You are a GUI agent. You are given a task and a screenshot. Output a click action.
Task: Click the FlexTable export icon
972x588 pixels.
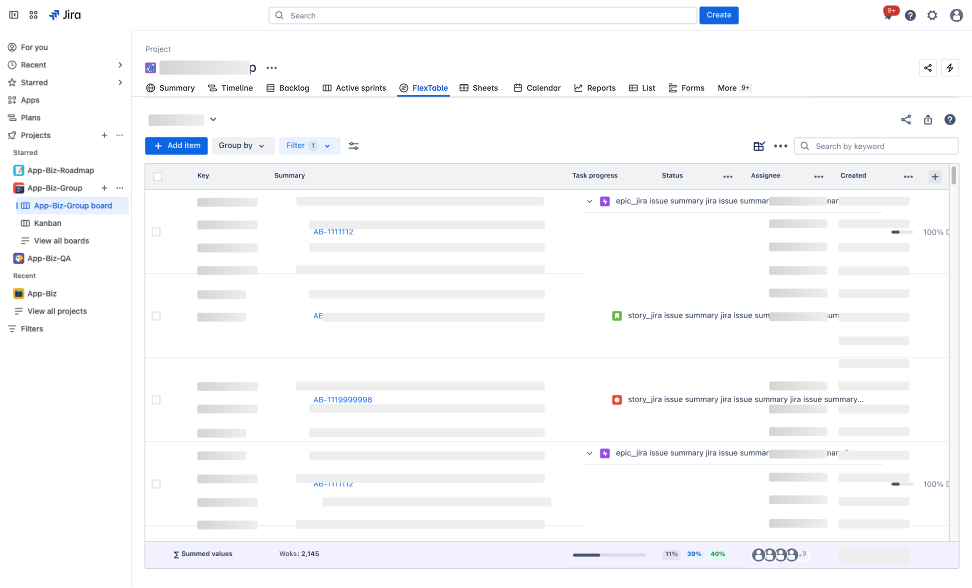pyautogui.click(x=928, y=120)
